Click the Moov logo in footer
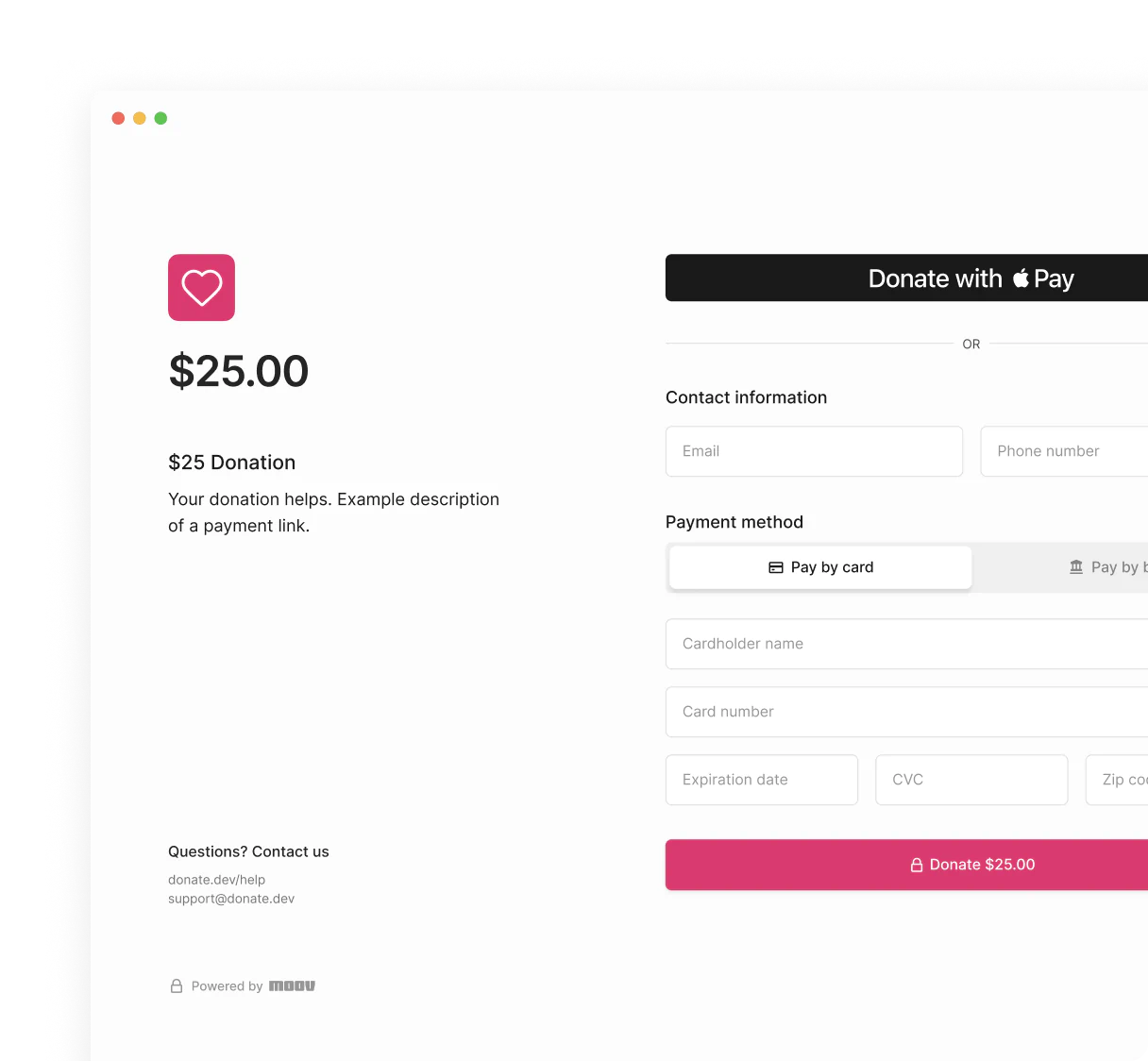 (292, 985)
